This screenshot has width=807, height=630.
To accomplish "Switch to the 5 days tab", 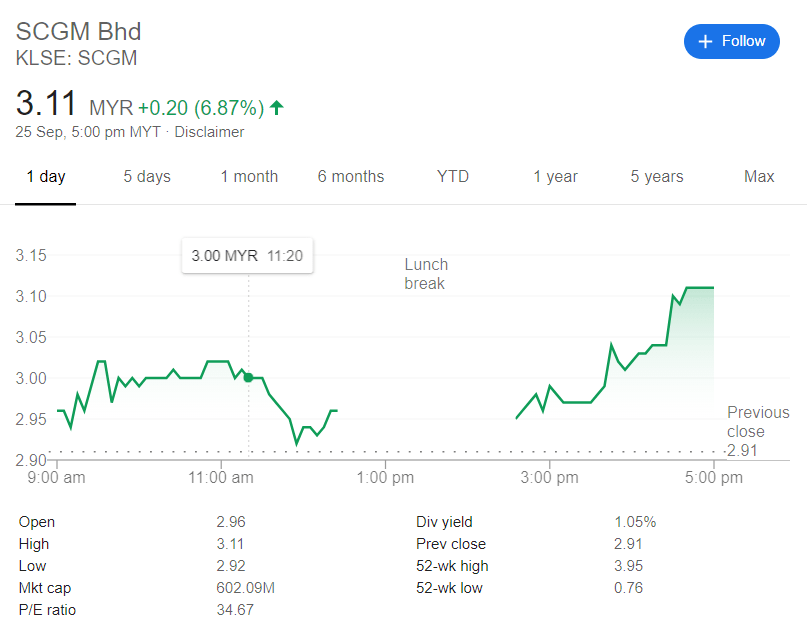I will (147, 177).
